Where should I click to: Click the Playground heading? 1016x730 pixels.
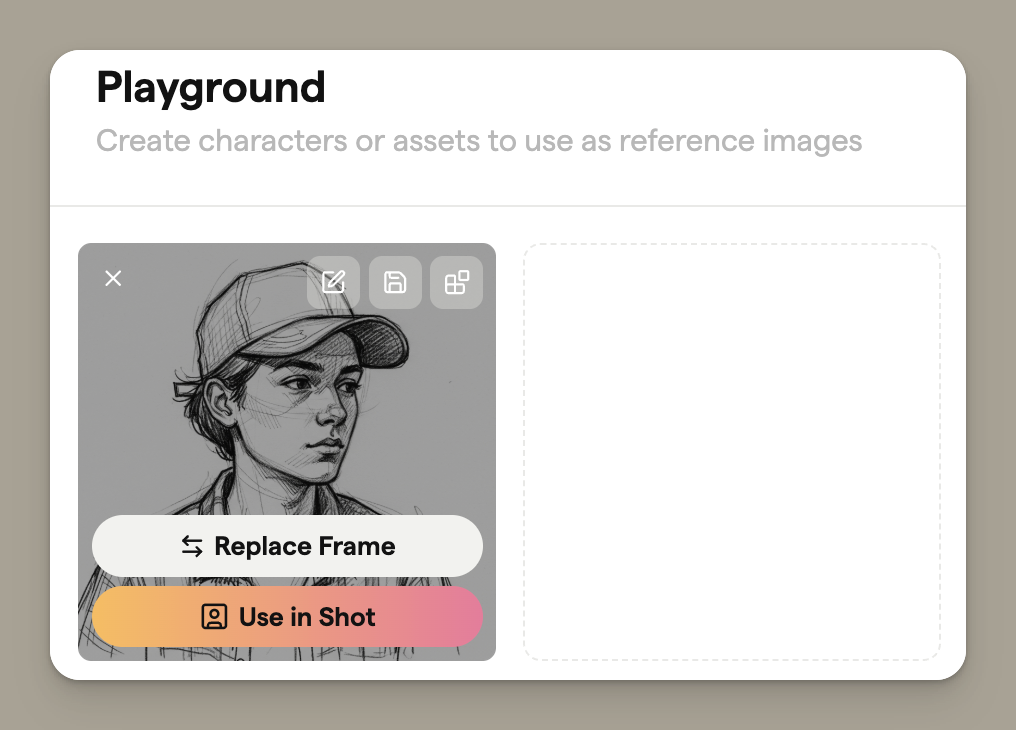[211, 88]
